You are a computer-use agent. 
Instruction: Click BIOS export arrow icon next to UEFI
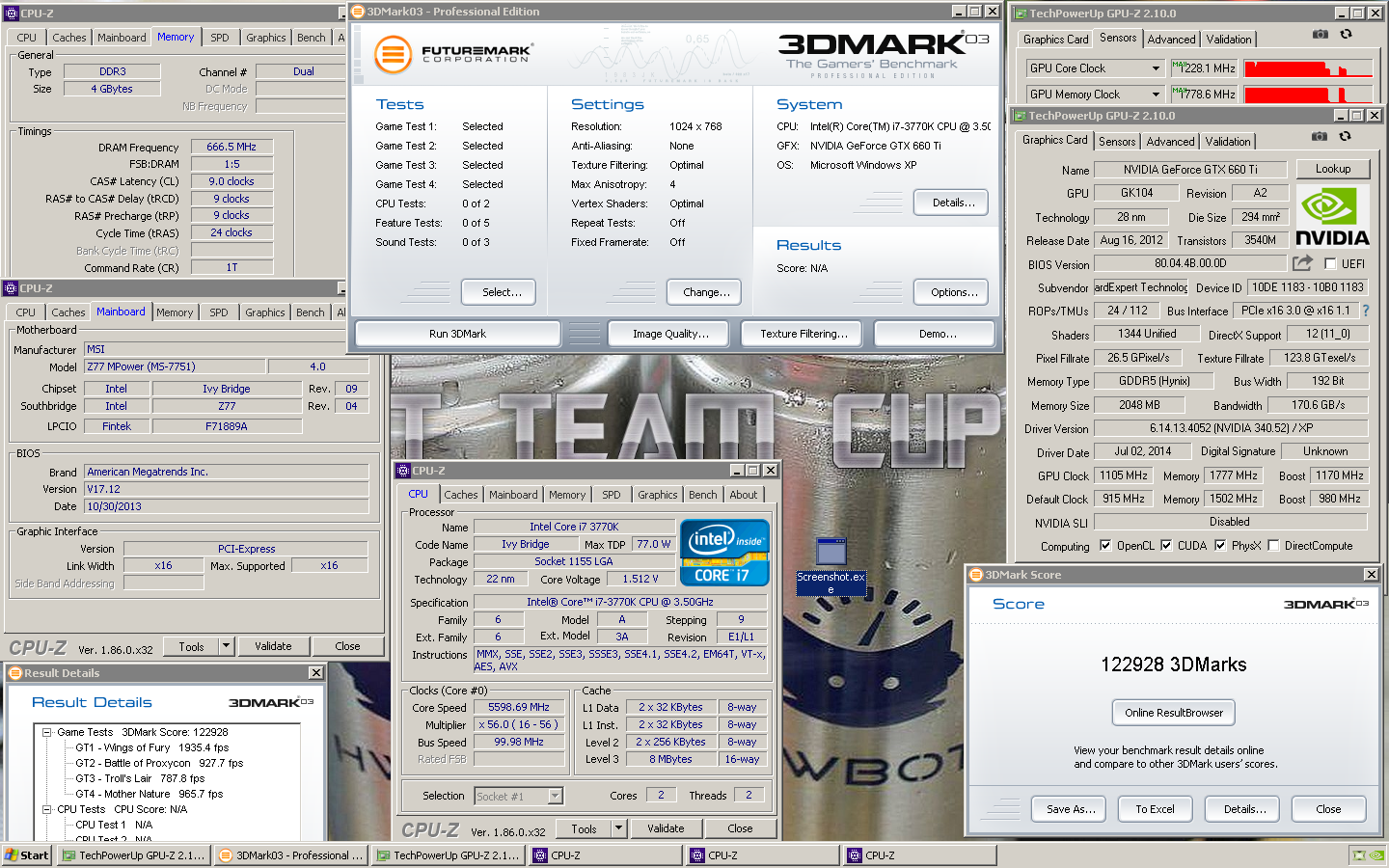coord(1302,262)
